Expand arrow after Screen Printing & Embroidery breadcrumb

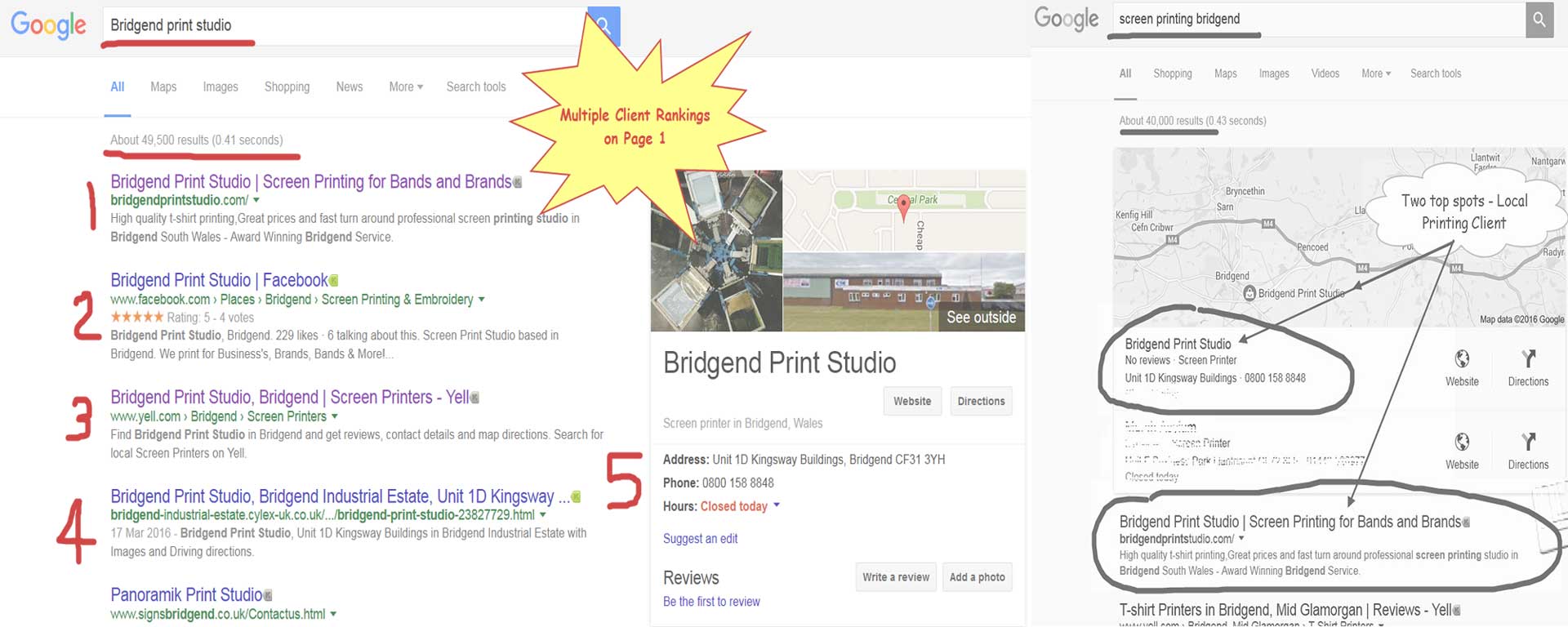[481, 300]
